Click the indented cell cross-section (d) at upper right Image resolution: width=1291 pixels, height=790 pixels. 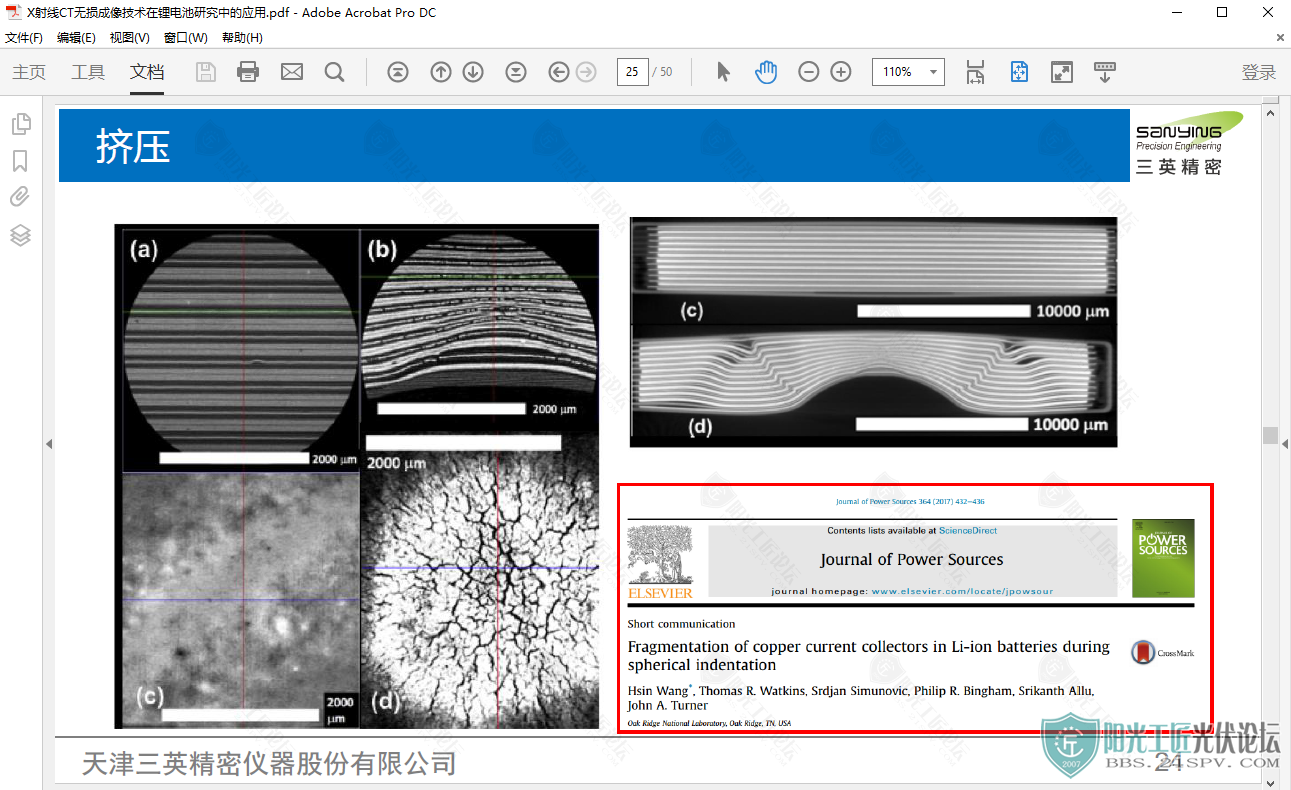point(873,385)
